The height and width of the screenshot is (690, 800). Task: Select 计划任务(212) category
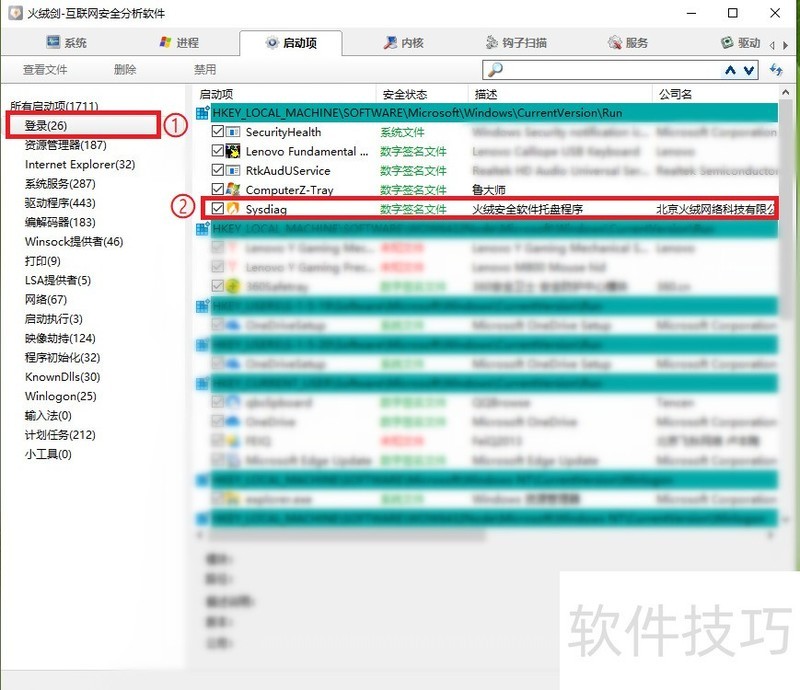click(x=60, y=435)
